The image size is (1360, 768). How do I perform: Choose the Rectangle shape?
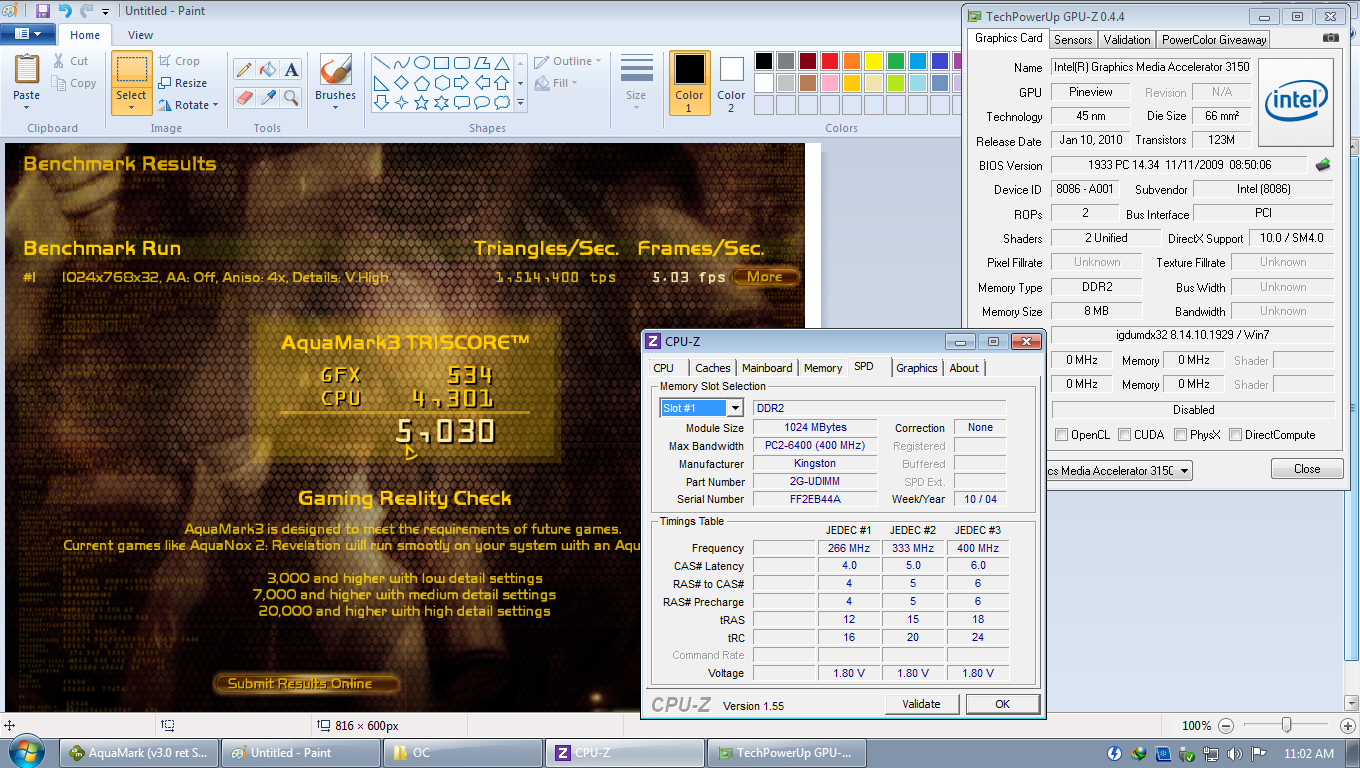pyautogui.click(x=441, y=62)
